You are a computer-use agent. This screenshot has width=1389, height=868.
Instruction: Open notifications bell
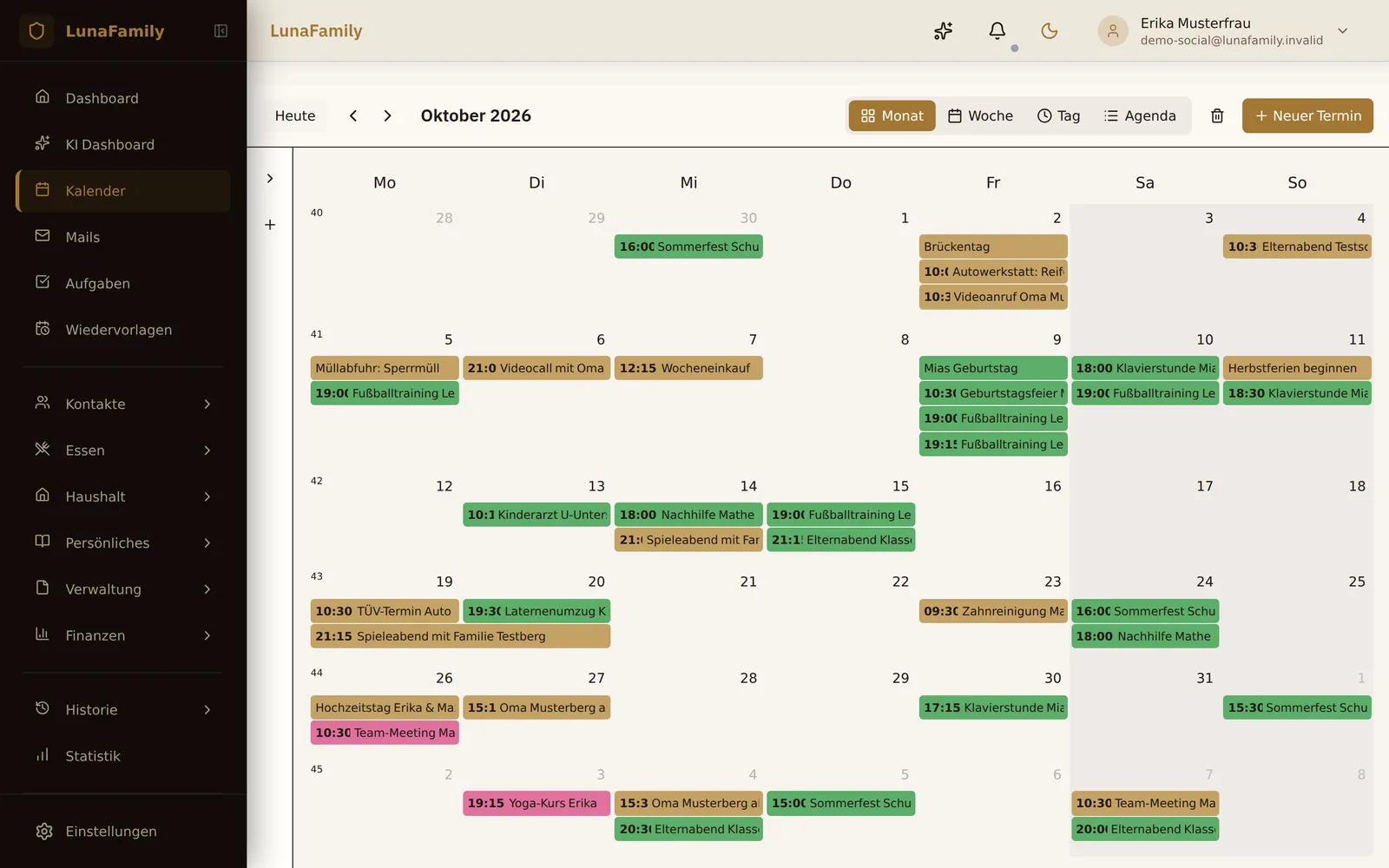(997, 31)
